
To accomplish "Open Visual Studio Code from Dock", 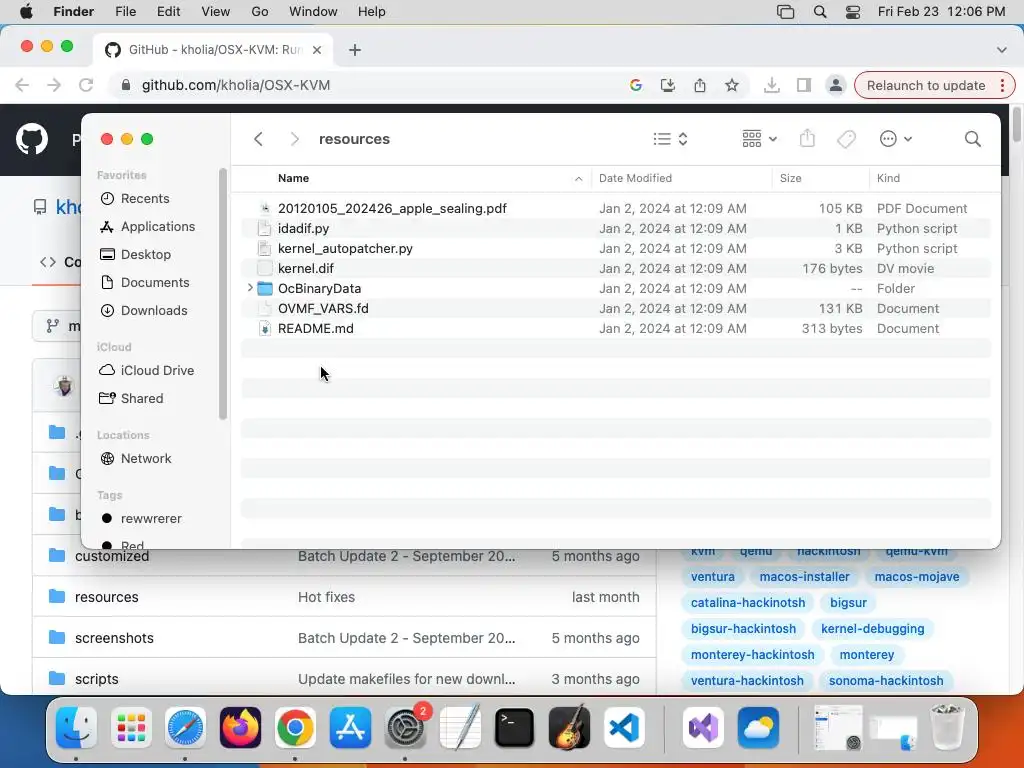I will (624, 728).
